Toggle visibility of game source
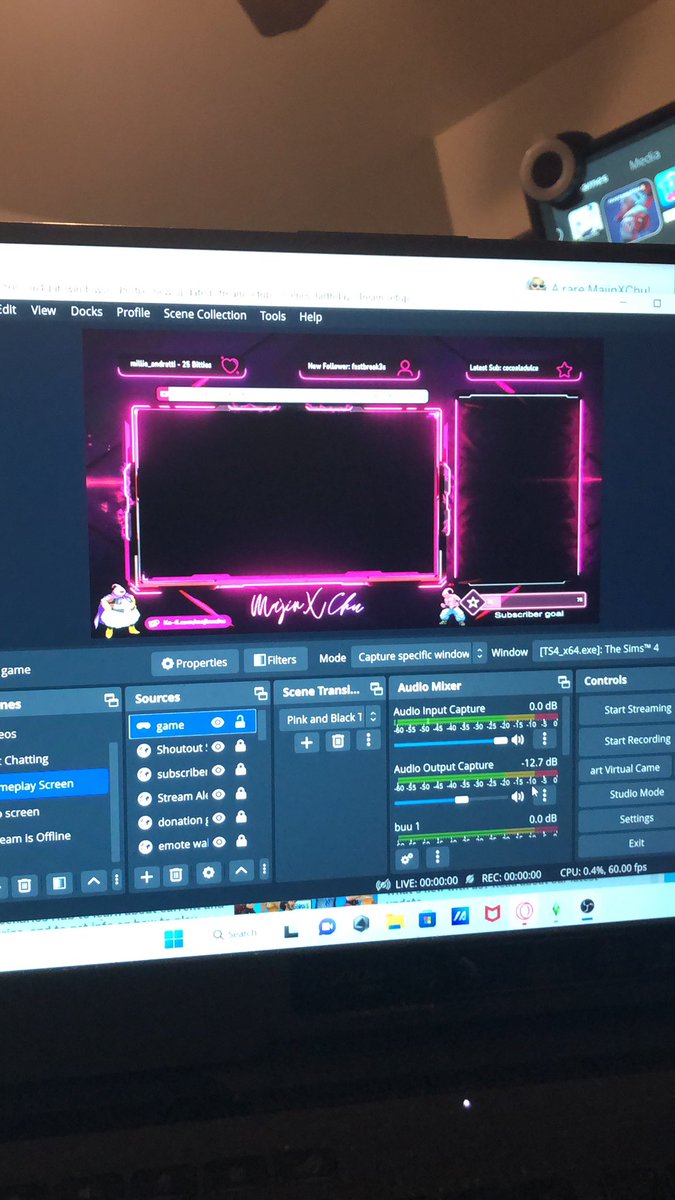The image size is (675, 1200). click(x=217, y=722)
